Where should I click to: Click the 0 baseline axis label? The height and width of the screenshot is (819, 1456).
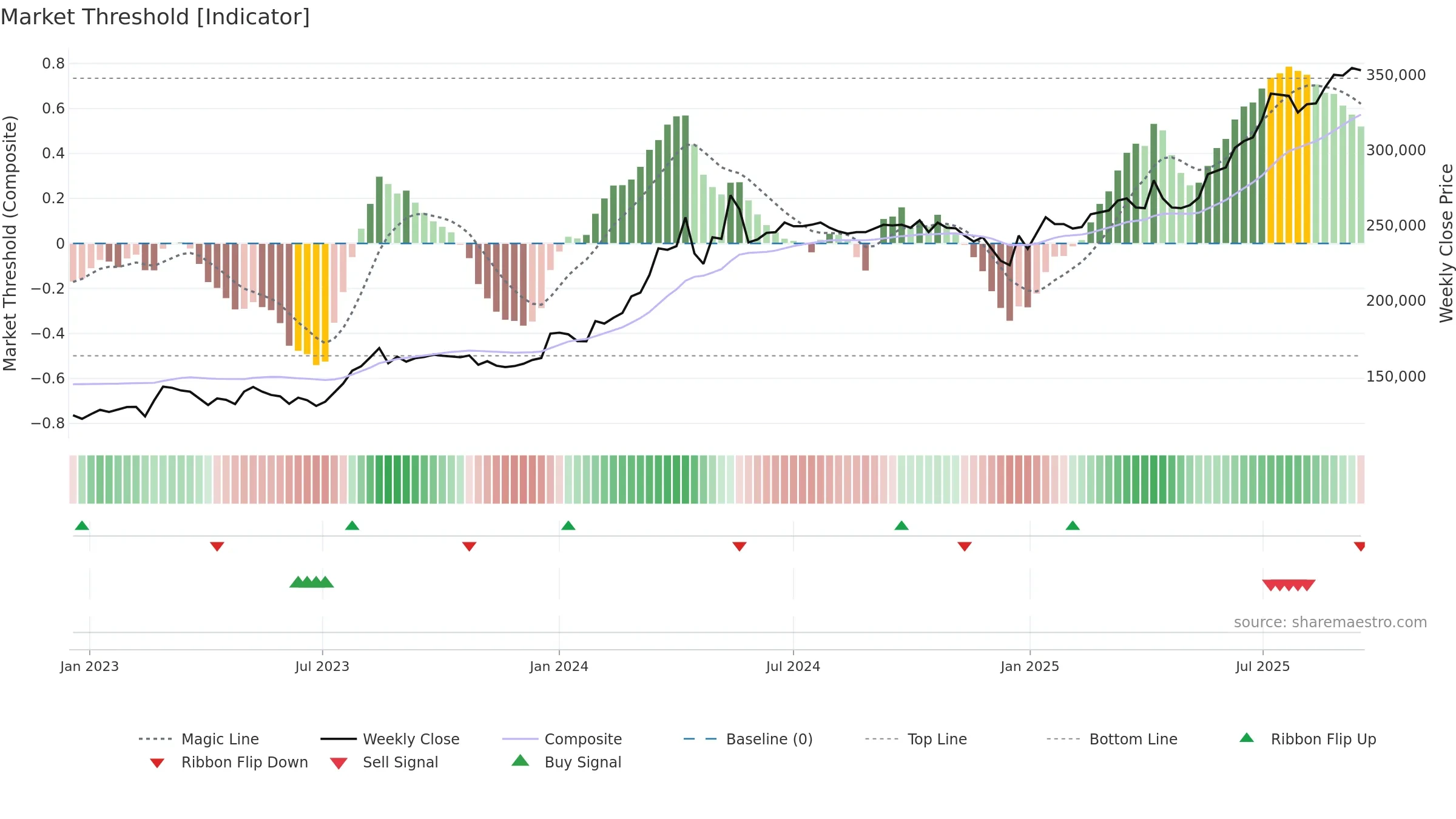click(60, 244)
